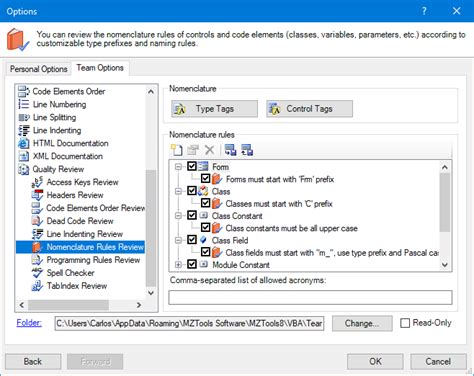This screenshot has height=376, width=474.
Task: Click the folder path text field
Action: tap(189, 323)
